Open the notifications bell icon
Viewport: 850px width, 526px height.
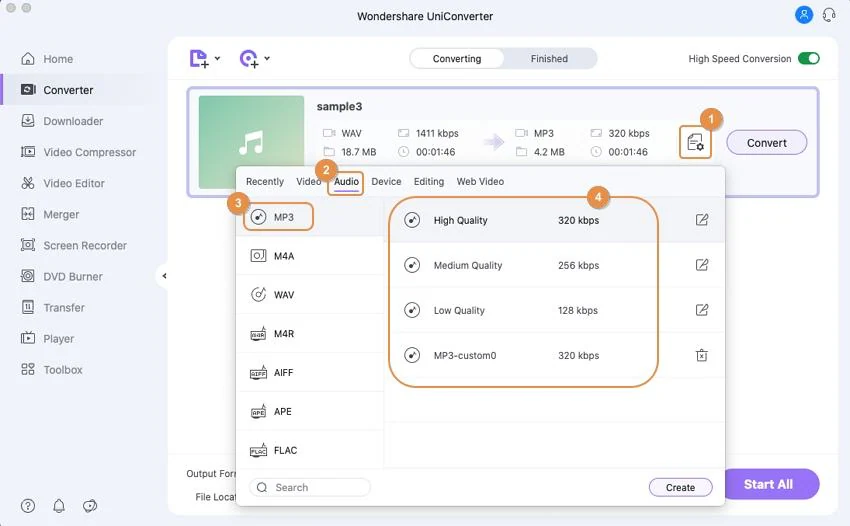[x=59, y=506]
